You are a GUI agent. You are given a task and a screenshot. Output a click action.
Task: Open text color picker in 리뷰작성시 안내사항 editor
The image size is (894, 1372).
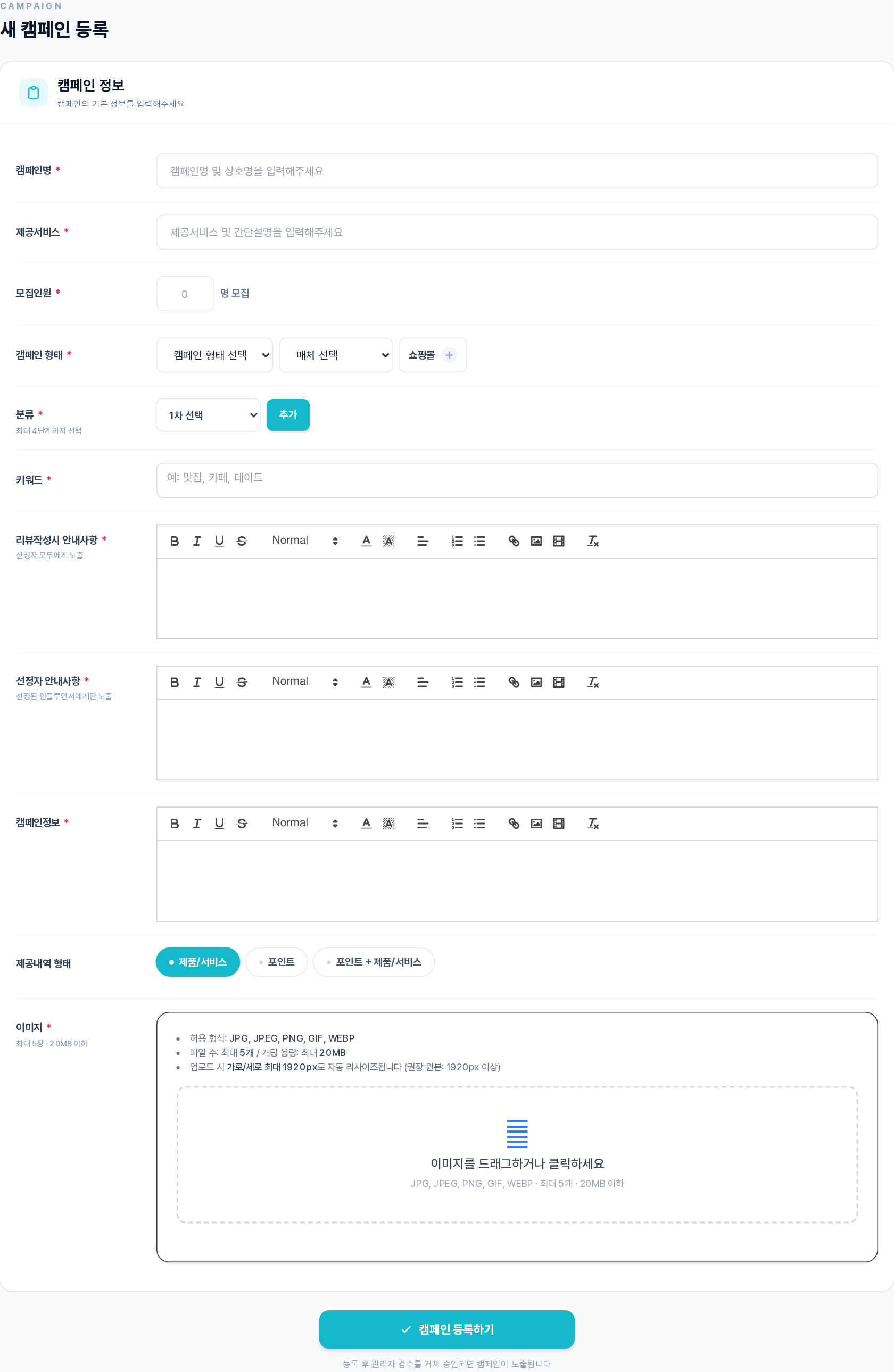coord(366,541)
